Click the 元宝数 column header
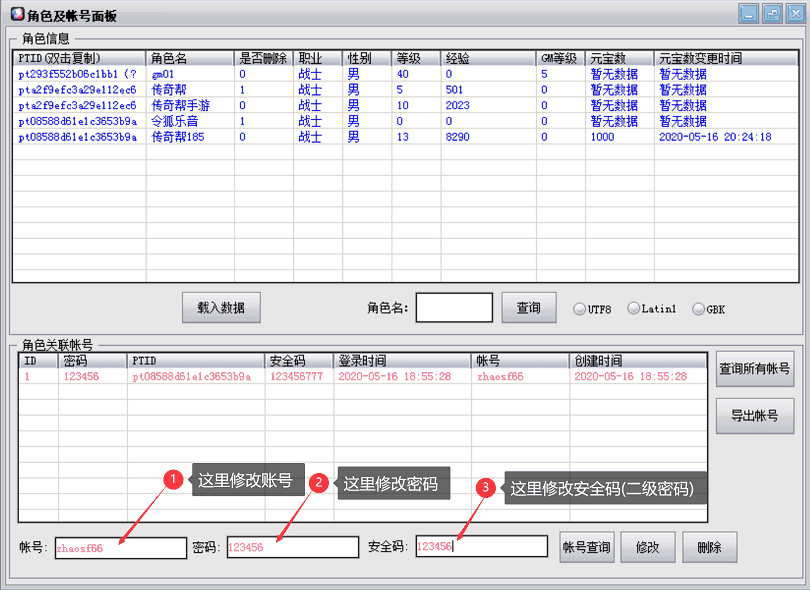This screenshot has width=810, height=590. tap(620, 58)
